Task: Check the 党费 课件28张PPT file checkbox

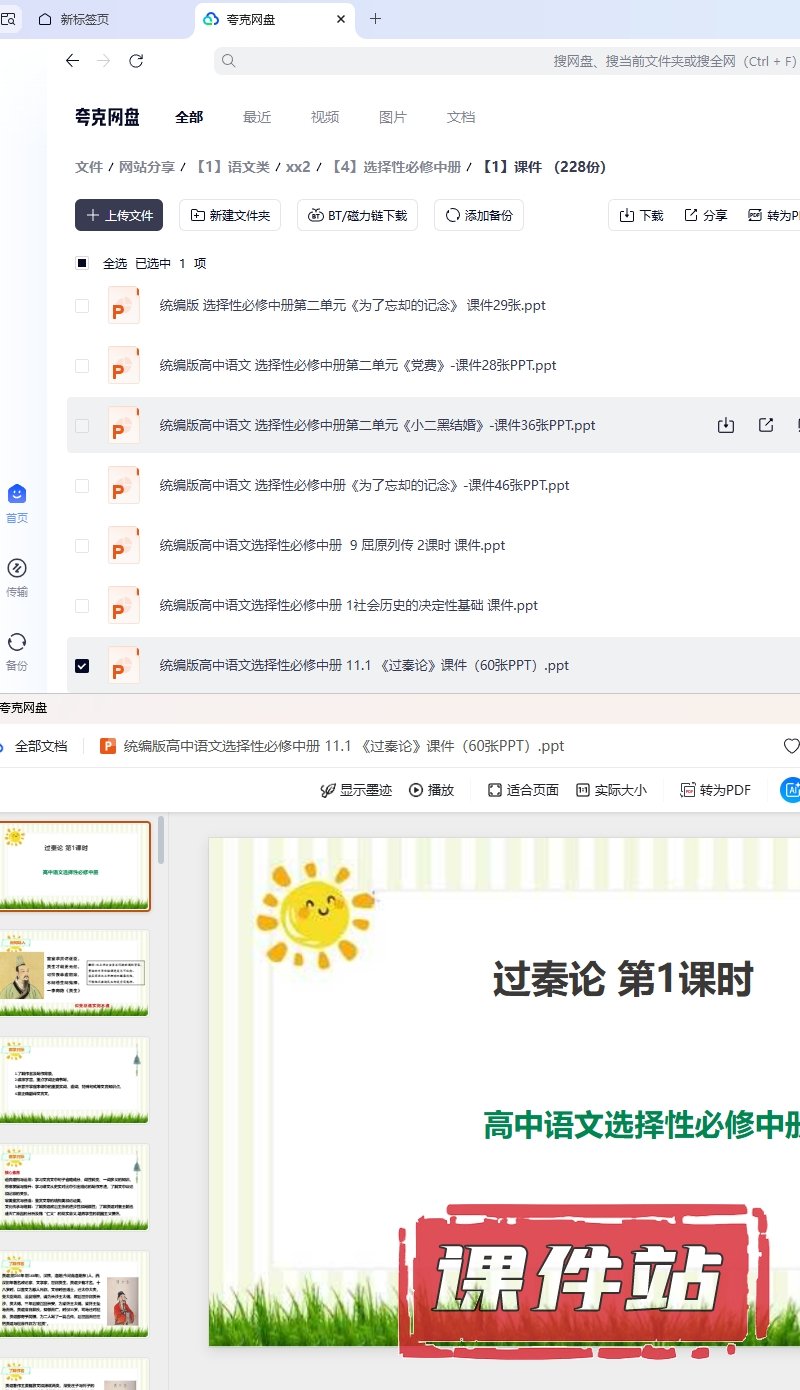Action: 82,366
